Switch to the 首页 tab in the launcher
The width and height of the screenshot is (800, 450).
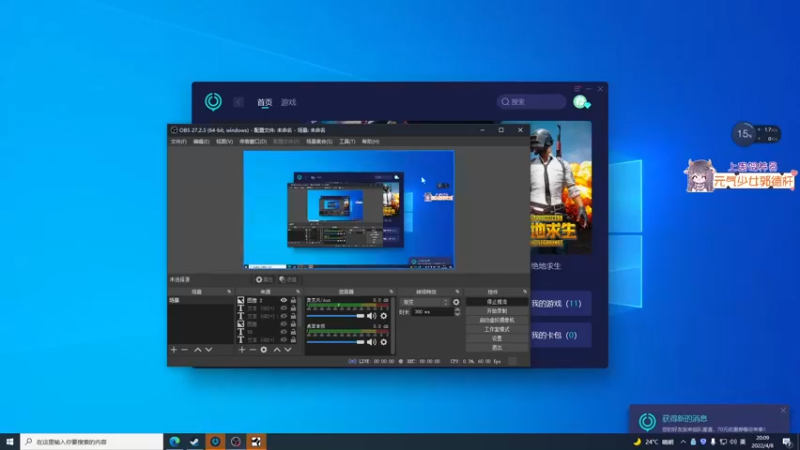[x=264, y=102]
